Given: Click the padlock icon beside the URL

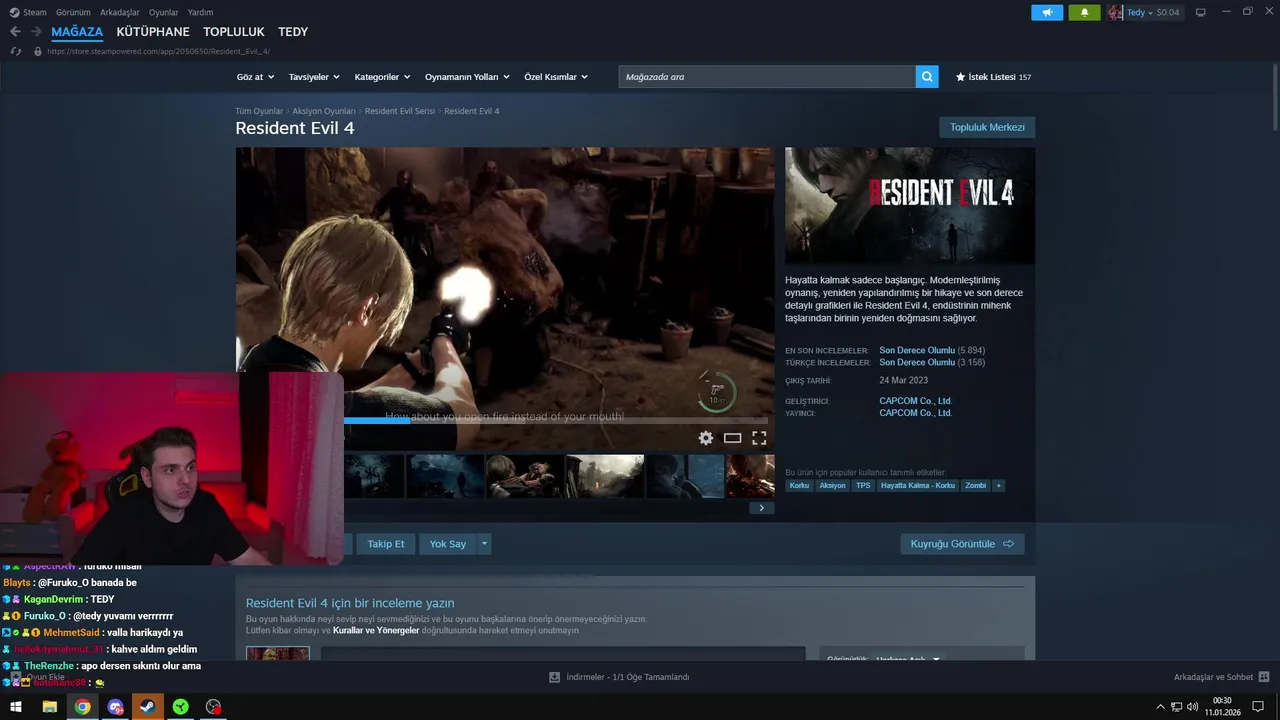Looking at the screenshot, I should click(x=38, y=51).
